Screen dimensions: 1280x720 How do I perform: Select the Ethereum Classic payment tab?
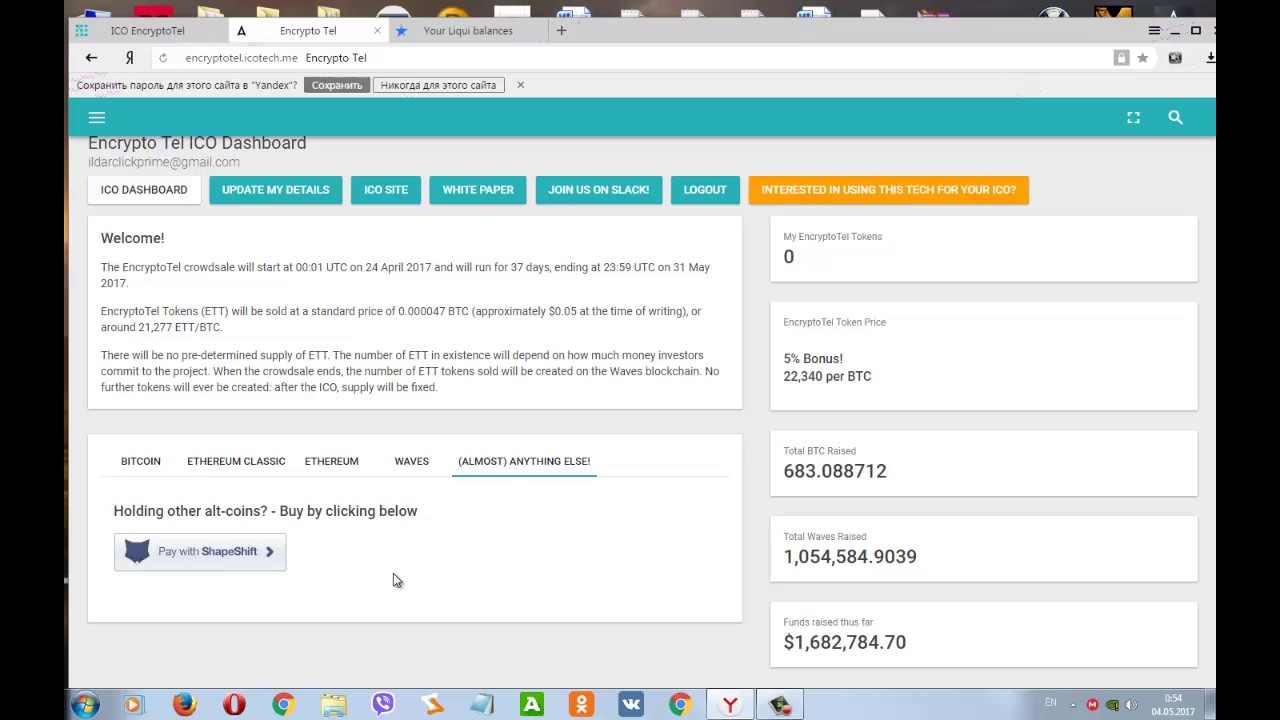236,461
